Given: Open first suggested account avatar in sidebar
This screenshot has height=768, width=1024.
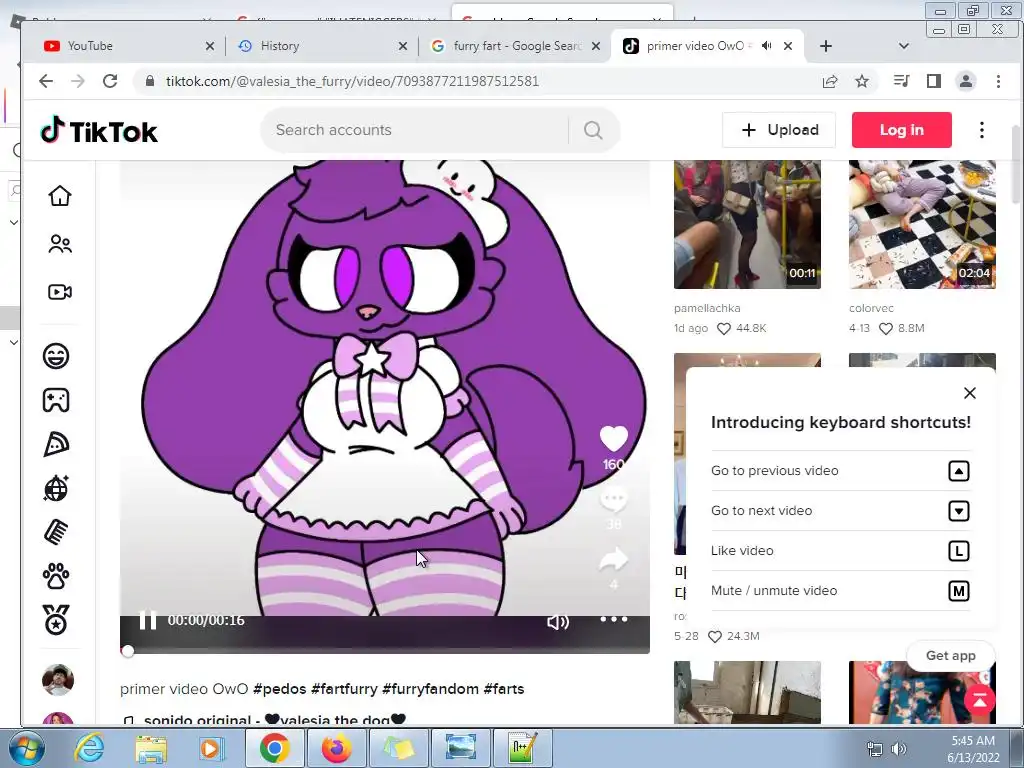Looking at the screenshot, I should click(x=57, y=680).
